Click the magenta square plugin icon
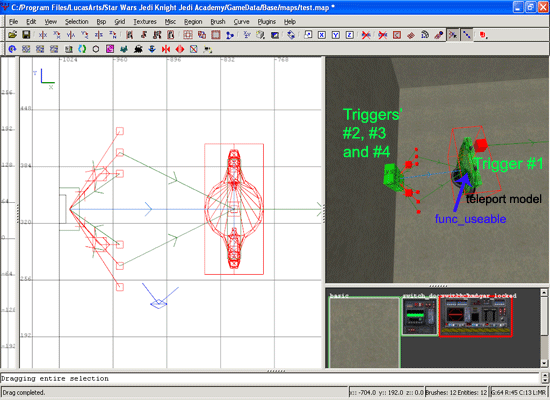This screenshot has height=400, width=550. coord(110,49)
